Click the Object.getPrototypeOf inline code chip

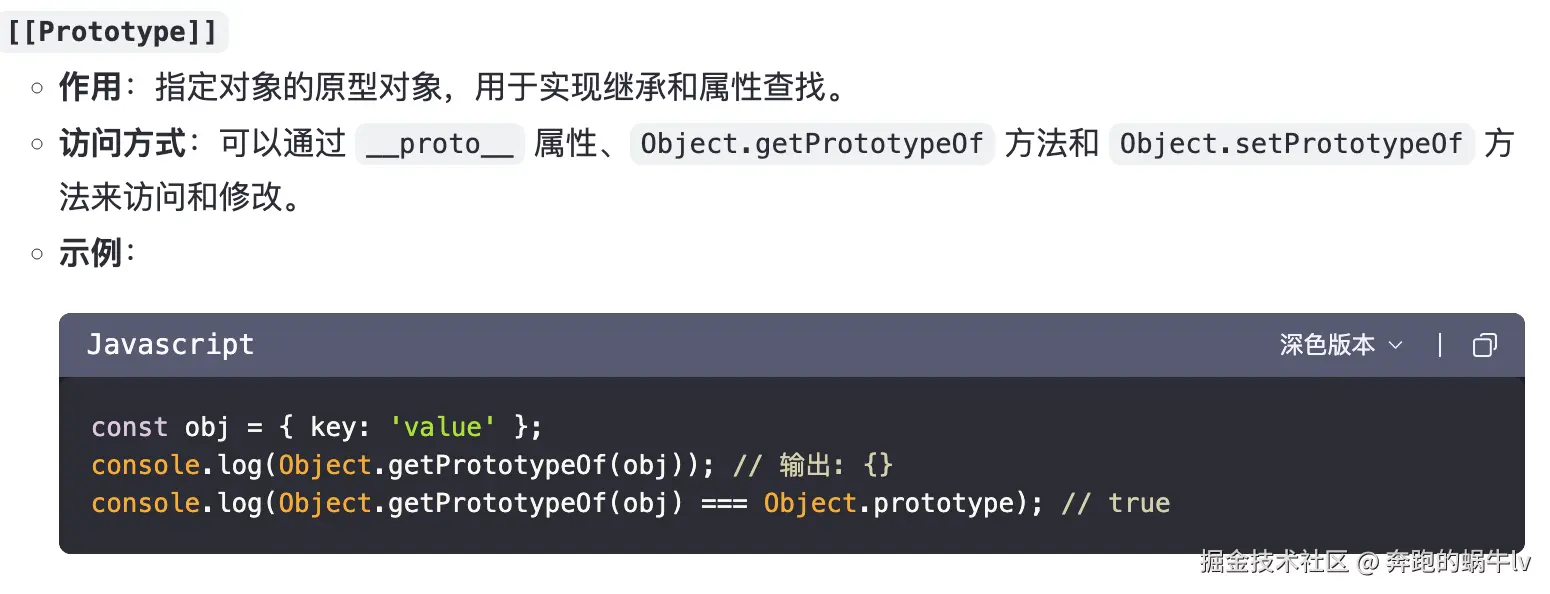(812, 144)
